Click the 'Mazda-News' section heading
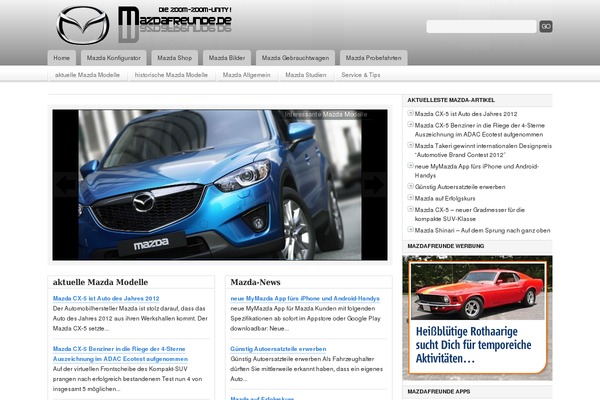The image size is (600, 400). coord(255,282)
